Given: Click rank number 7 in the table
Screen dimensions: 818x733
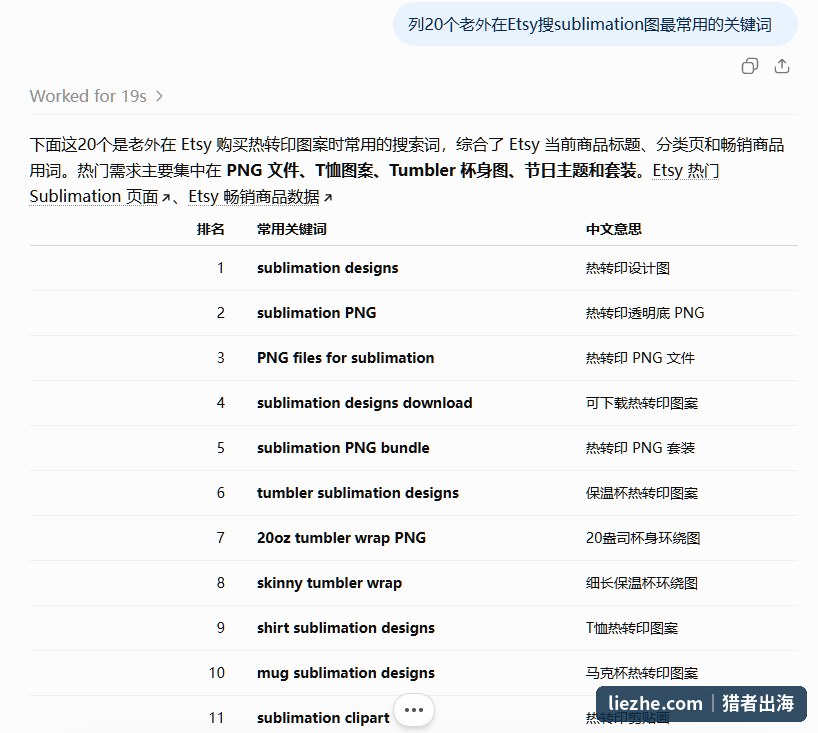Looking at the screenshot, I should (220, 537).
